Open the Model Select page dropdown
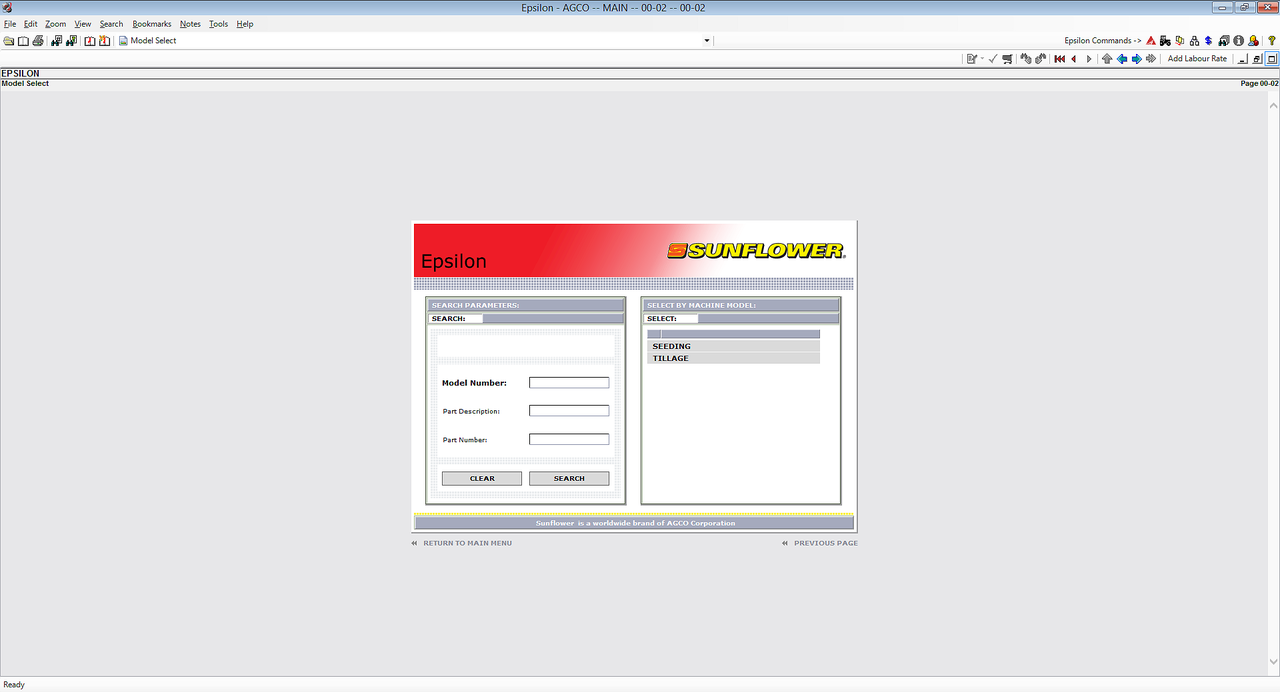 (x=707, y=41)
